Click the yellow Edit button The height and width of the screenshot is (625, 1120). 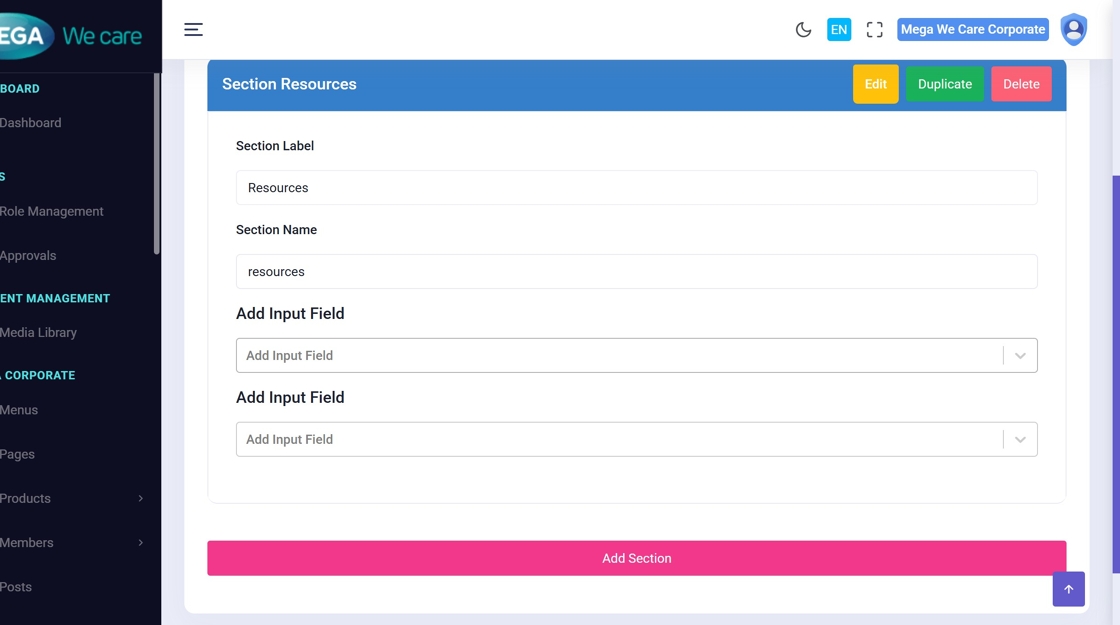coord(875,84)
